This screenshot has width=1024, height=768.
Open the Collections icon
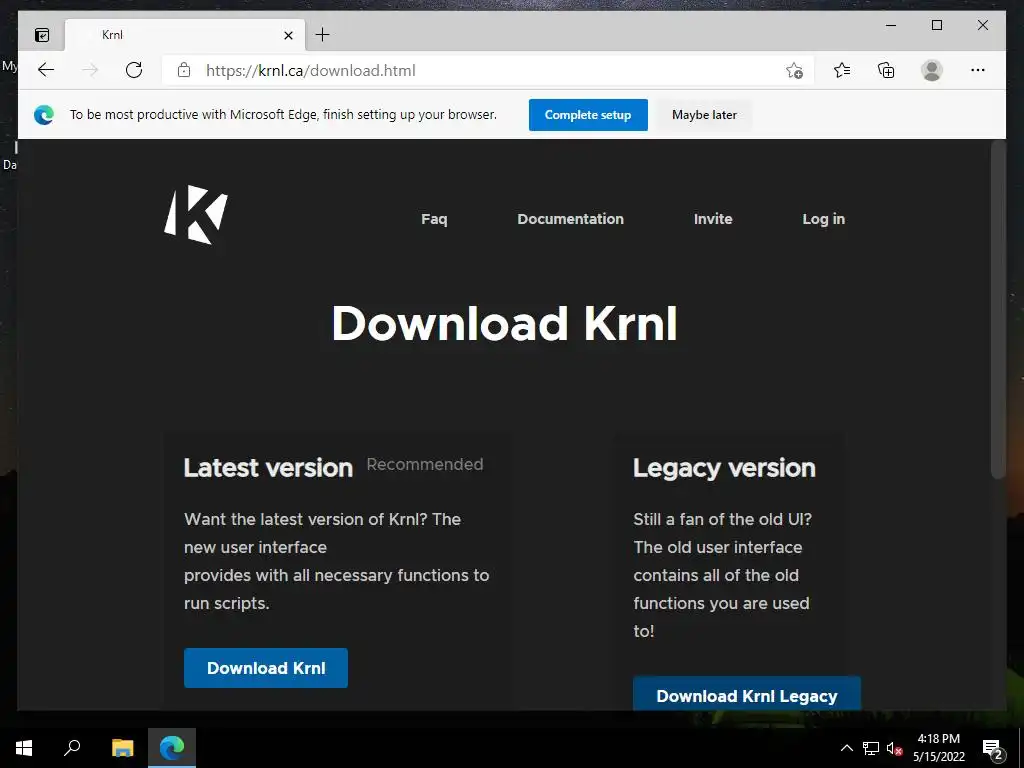point(886,70)
